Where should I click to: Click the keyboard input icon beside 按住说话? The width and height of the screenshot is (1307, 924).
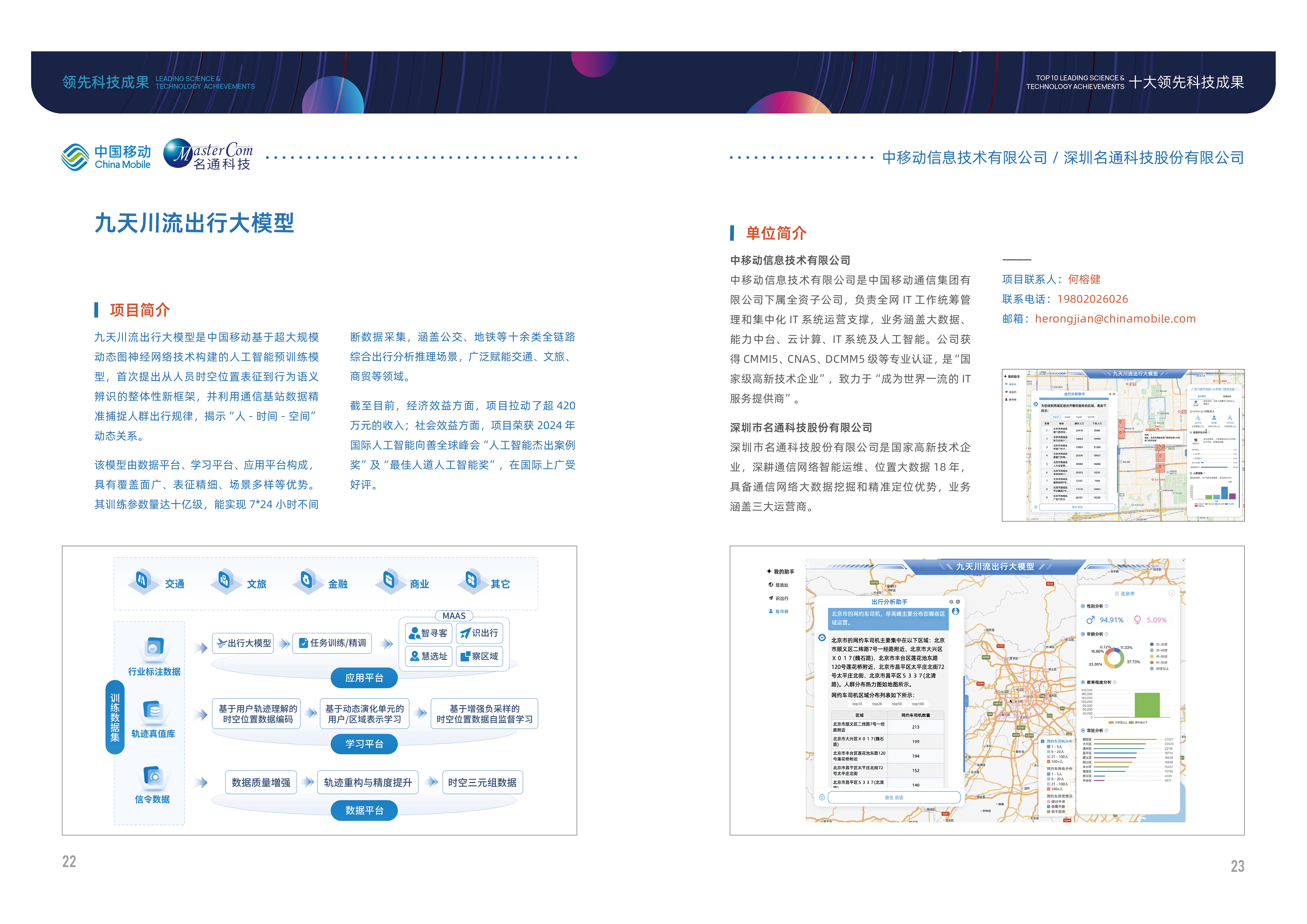(x=821, y=797)
